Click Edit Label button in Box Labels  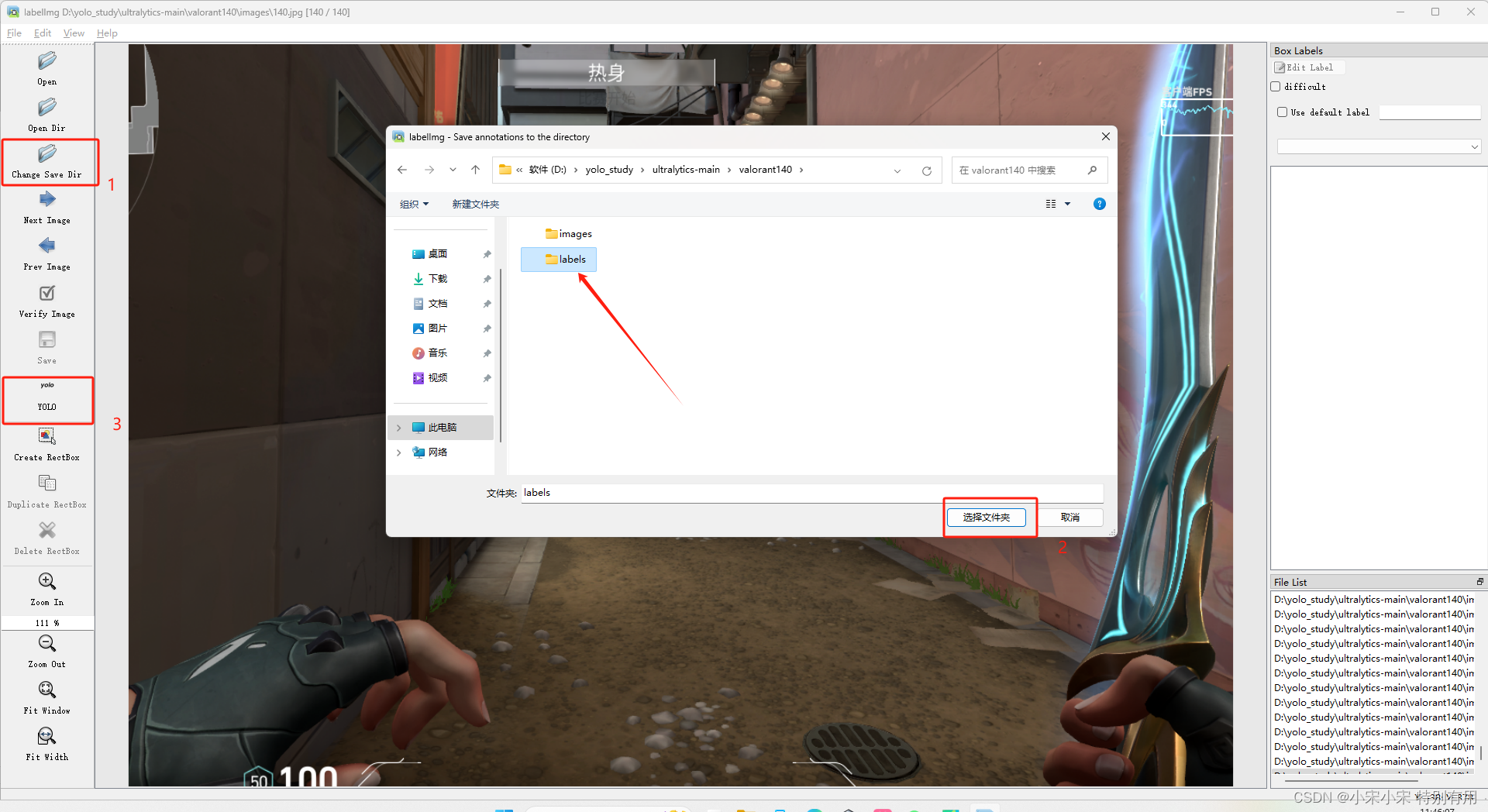click(1308, 67)
